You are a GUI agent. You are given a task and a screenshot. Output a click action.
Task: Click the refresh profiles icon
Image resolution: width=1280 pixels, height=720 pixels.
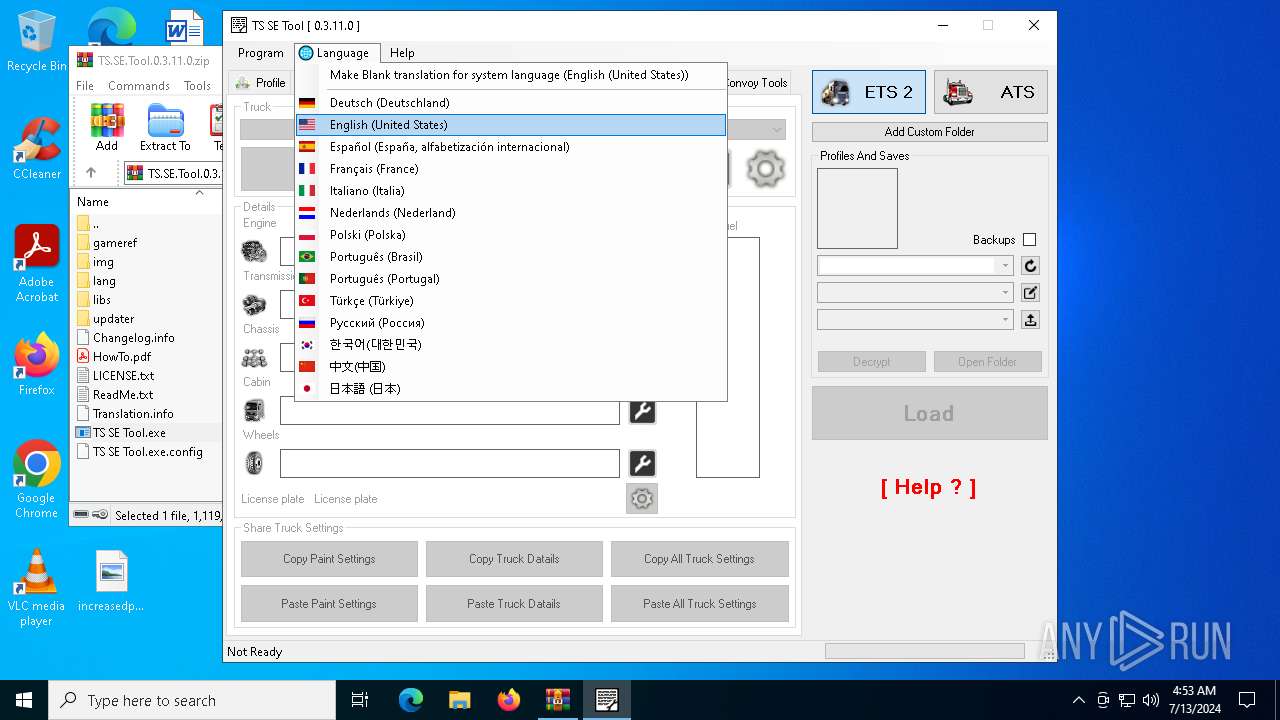click(x=1030, y=266)
